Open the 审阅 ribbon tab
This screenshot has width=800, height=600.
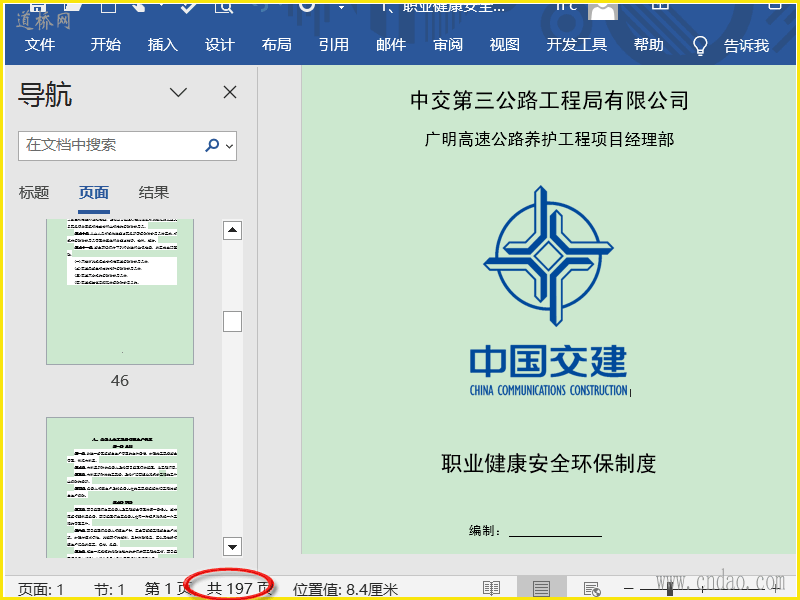pos(448,45)
